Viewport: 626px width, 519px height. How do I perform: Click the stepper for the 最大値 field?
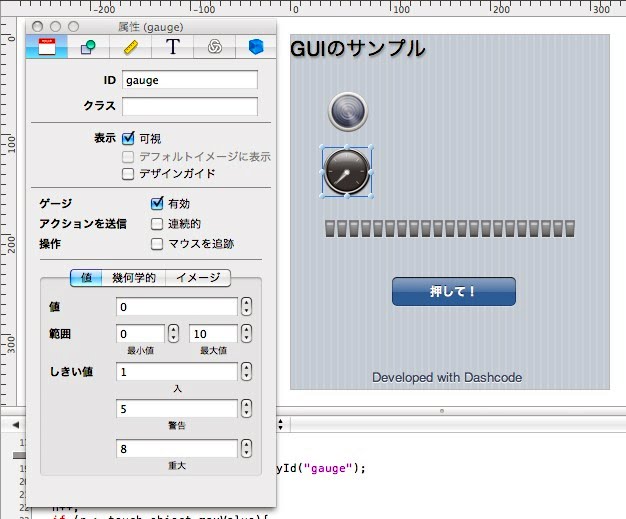(247, 333)
